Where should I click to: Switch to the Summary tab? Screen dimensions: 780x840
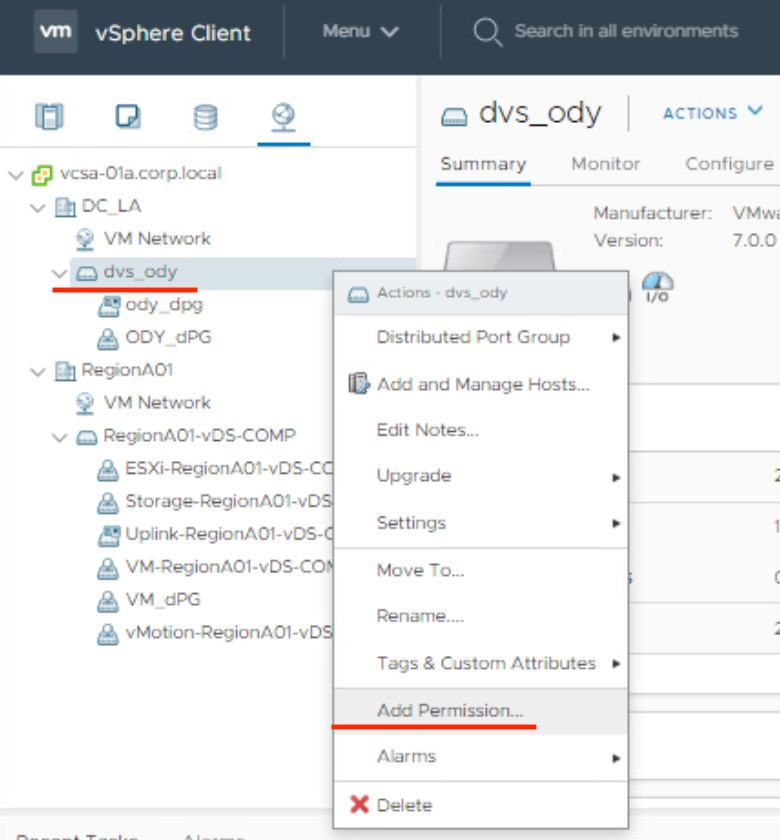(483, 163)
